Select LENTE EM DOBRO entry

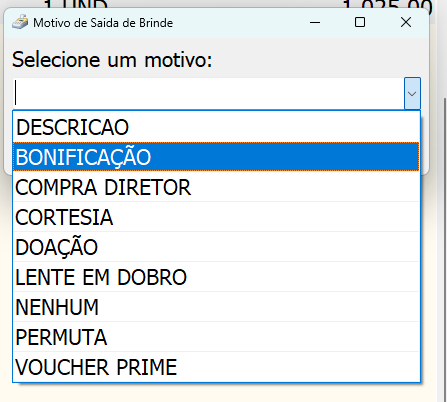pos(216,277)
